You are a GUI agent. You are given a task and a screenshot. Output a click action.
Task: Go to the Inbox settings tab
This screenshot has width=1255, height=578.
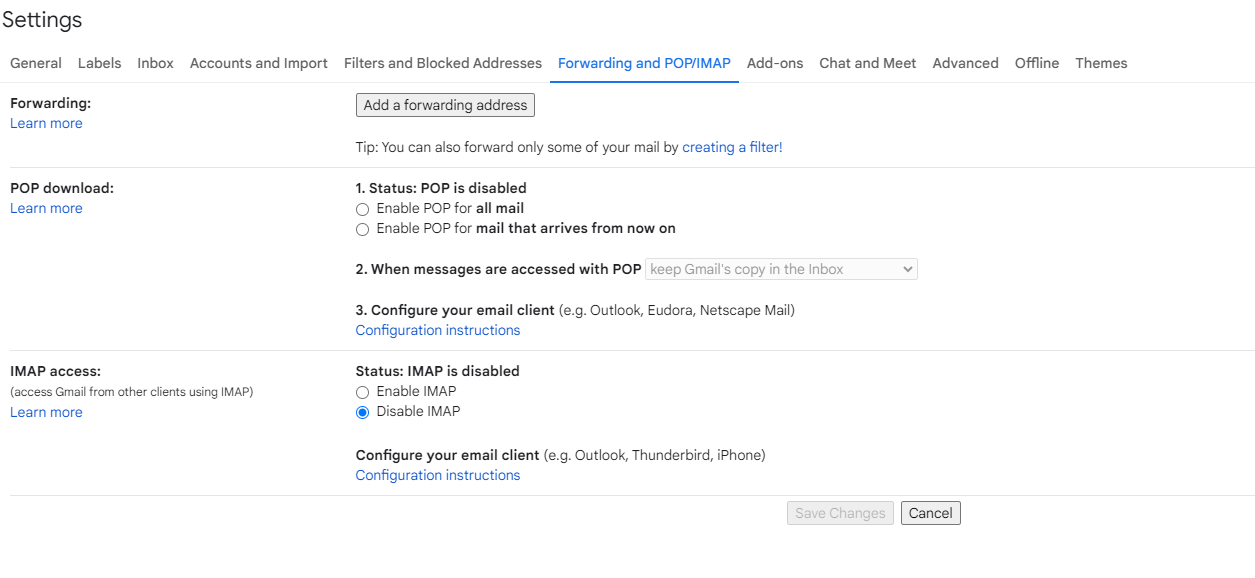tap(155, 63)
